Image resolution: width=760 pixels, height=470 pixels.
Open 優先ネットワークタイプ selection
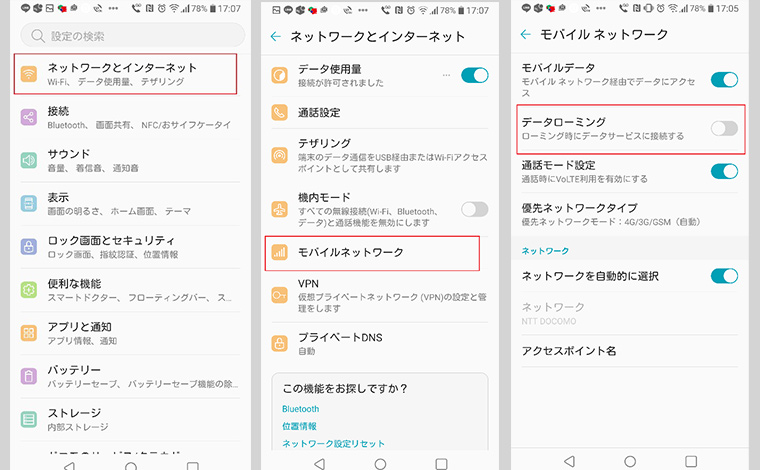click(x=630, y=214)
